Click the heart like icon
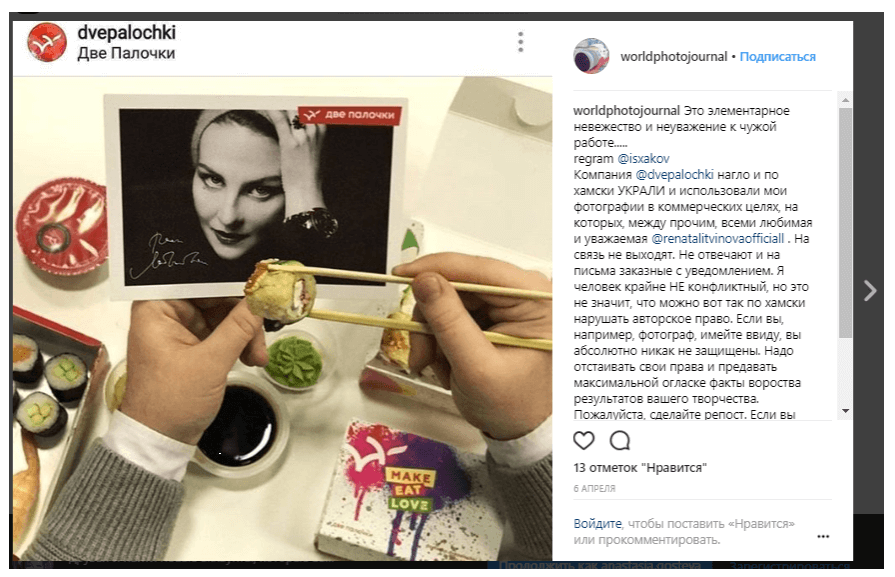Screen dimensions: 895x577 click(583, 440)
